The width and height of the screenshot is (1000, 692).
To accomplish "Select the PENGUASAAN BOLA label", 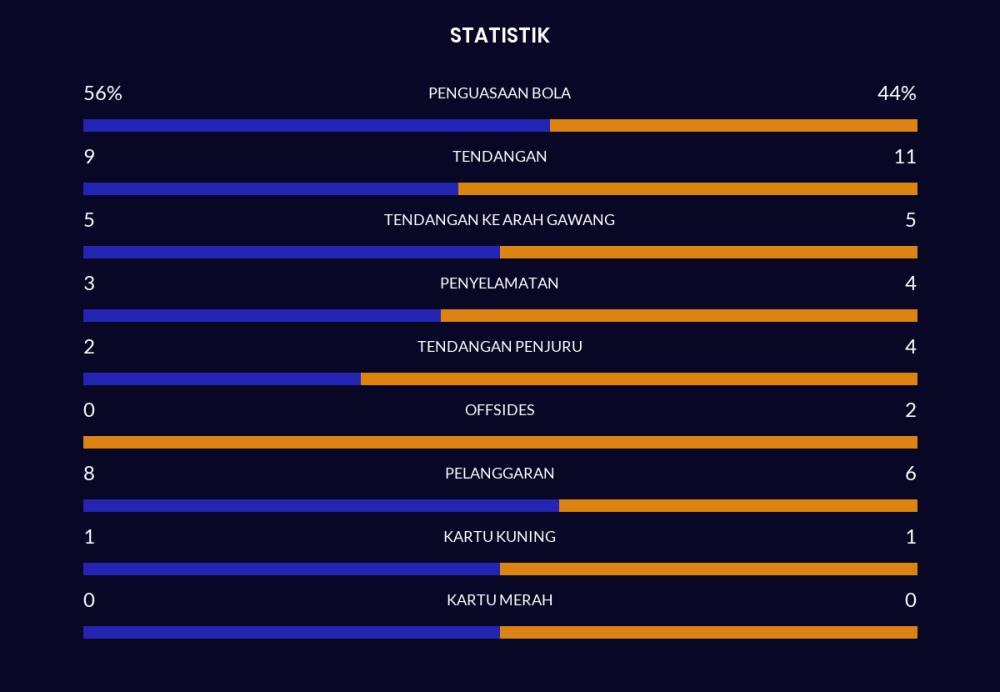I will point(499,93).
